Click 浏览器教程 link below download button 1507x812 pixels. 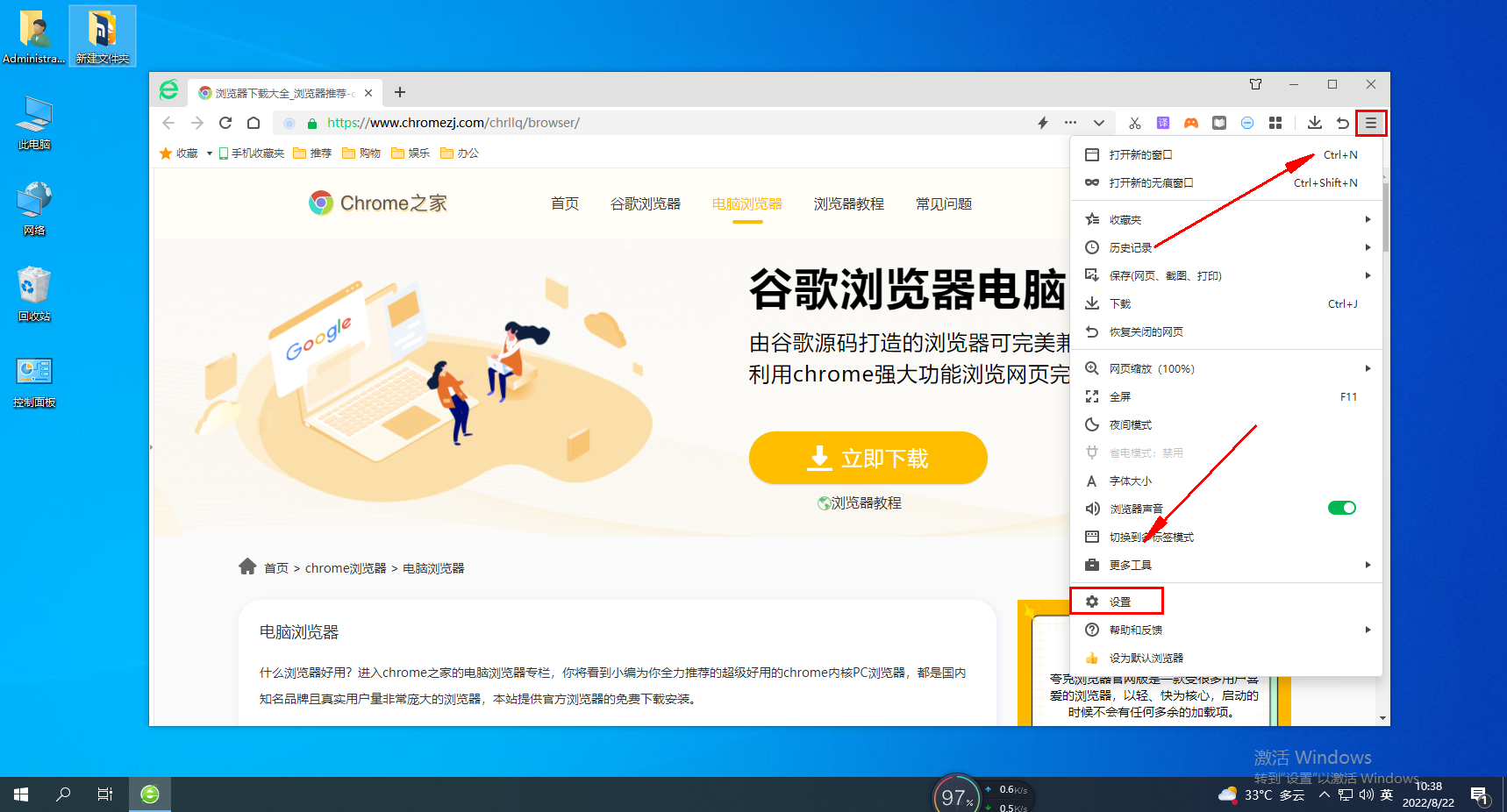860,503
